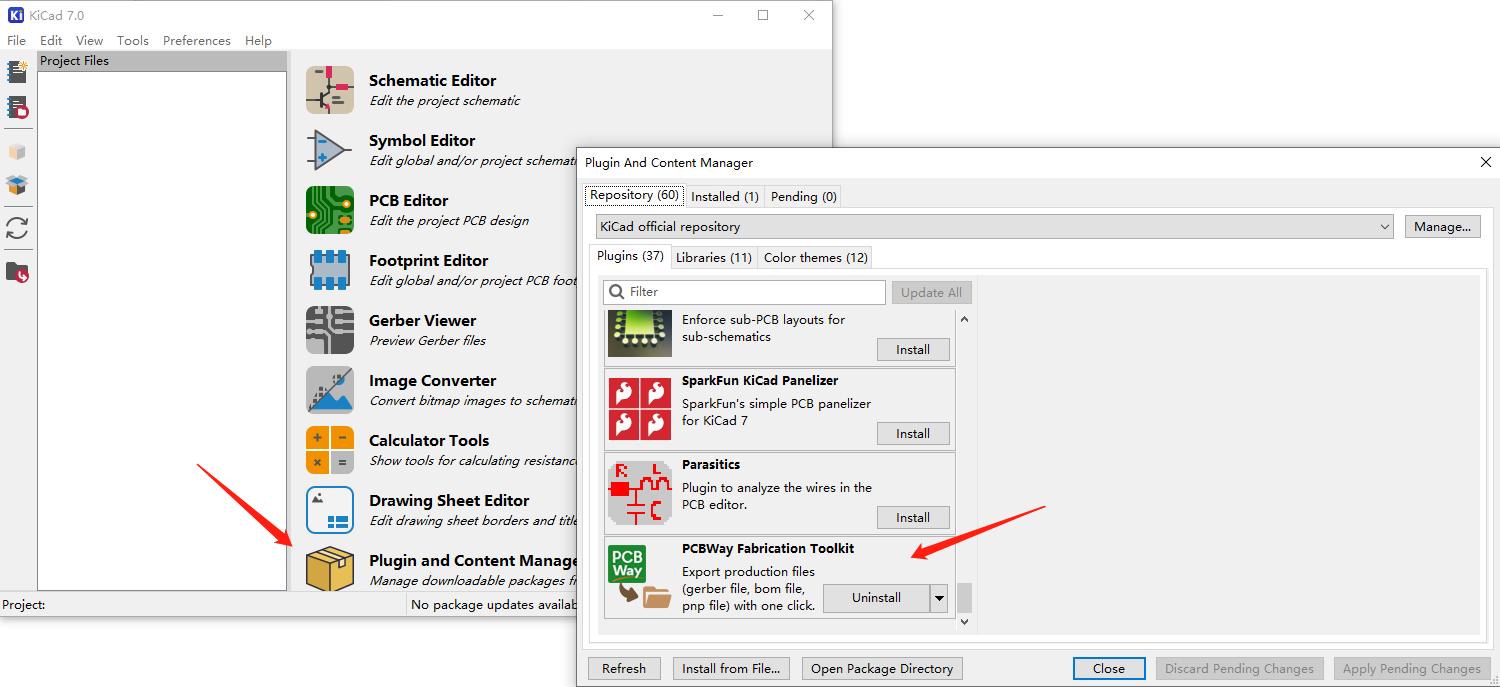Viewport: 1500px width, 687px height.
Task: Click the open project directory folder icon
Action: point(17,272)
